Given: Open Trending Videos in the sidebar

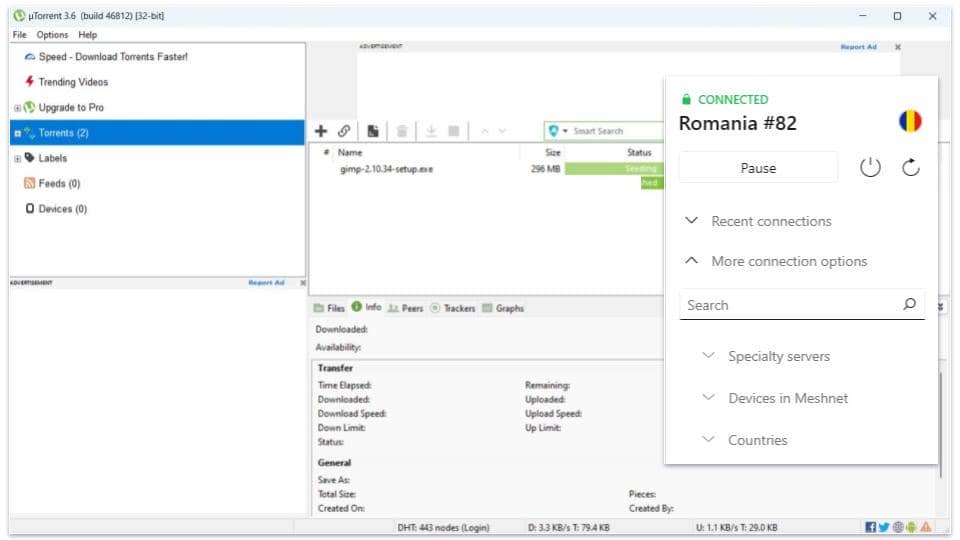Looking at the screenshot, I should 73,82.
